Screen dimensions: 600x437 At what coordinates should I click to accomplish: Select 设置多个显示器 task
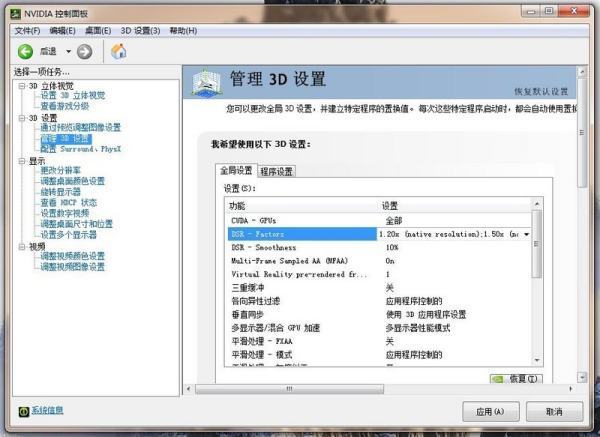point(68,235)
